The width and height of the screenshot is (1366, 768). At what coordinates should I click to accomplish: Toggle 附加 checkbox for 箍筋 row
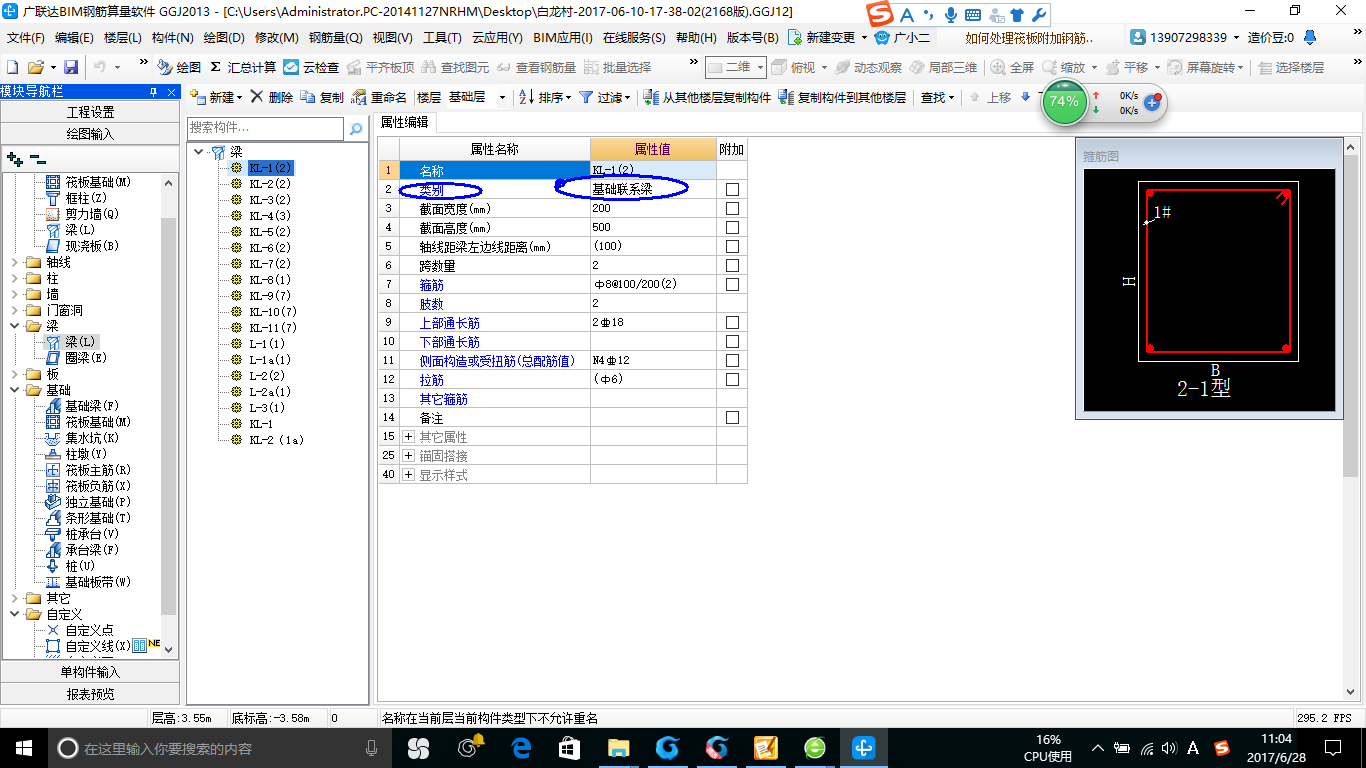[x=732, y=284]
